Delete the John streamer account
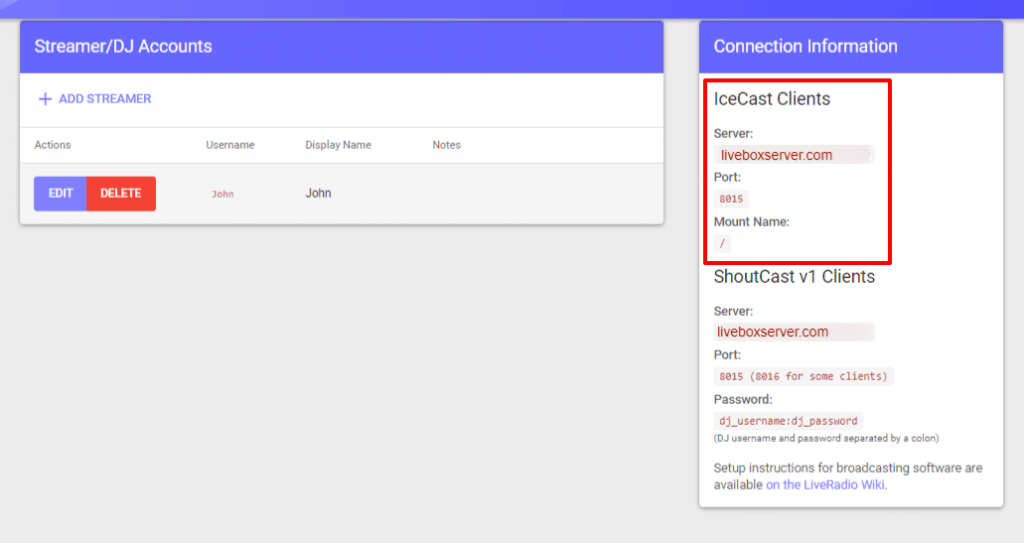The height and width of the screenshot is (543, 1024). pos(121,193)
